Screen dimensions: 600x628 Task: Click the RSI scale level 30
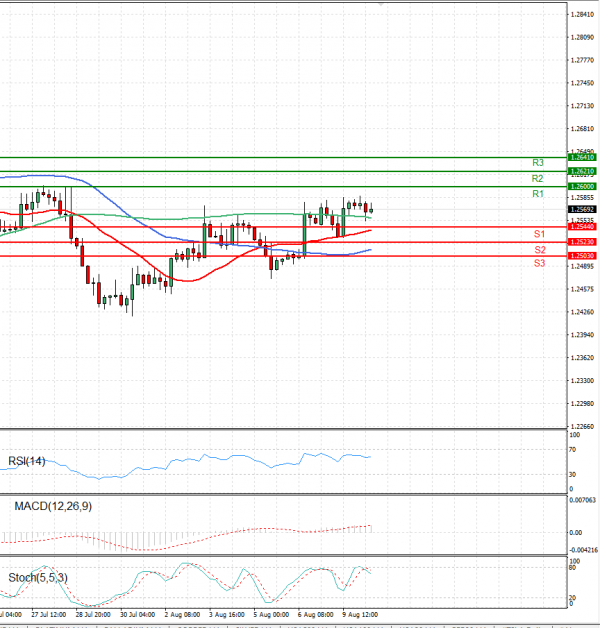click(x=572, y=474)
